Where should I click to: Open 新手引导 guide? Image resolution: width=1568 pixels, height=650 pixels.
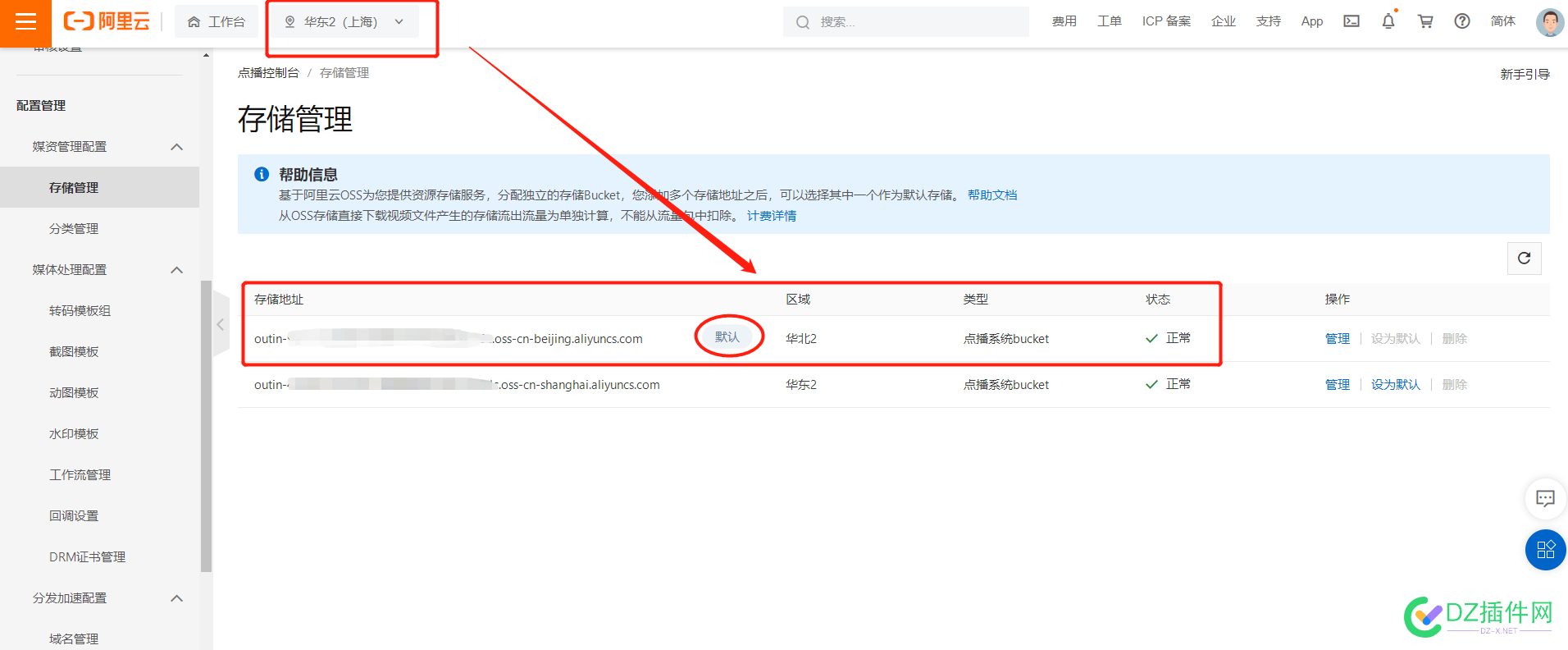pos(1525,74)
